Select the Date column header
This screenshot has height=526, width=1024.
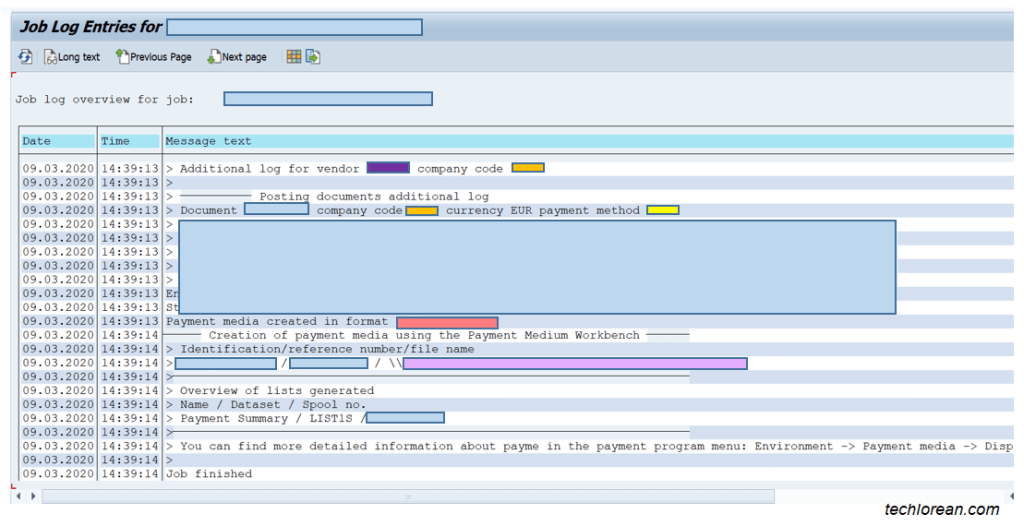[57, 141]
